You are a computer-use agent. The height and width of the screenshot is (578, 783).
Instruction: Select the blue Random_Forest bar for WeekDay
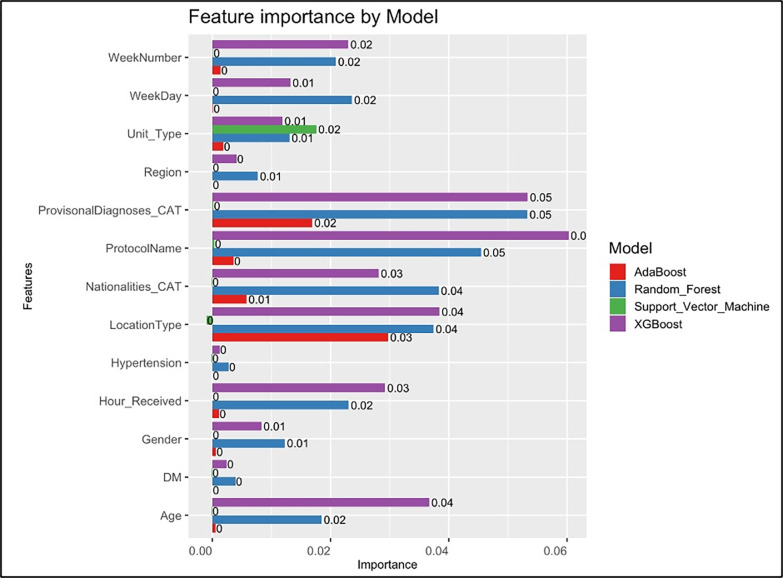[x=282, y=99]
